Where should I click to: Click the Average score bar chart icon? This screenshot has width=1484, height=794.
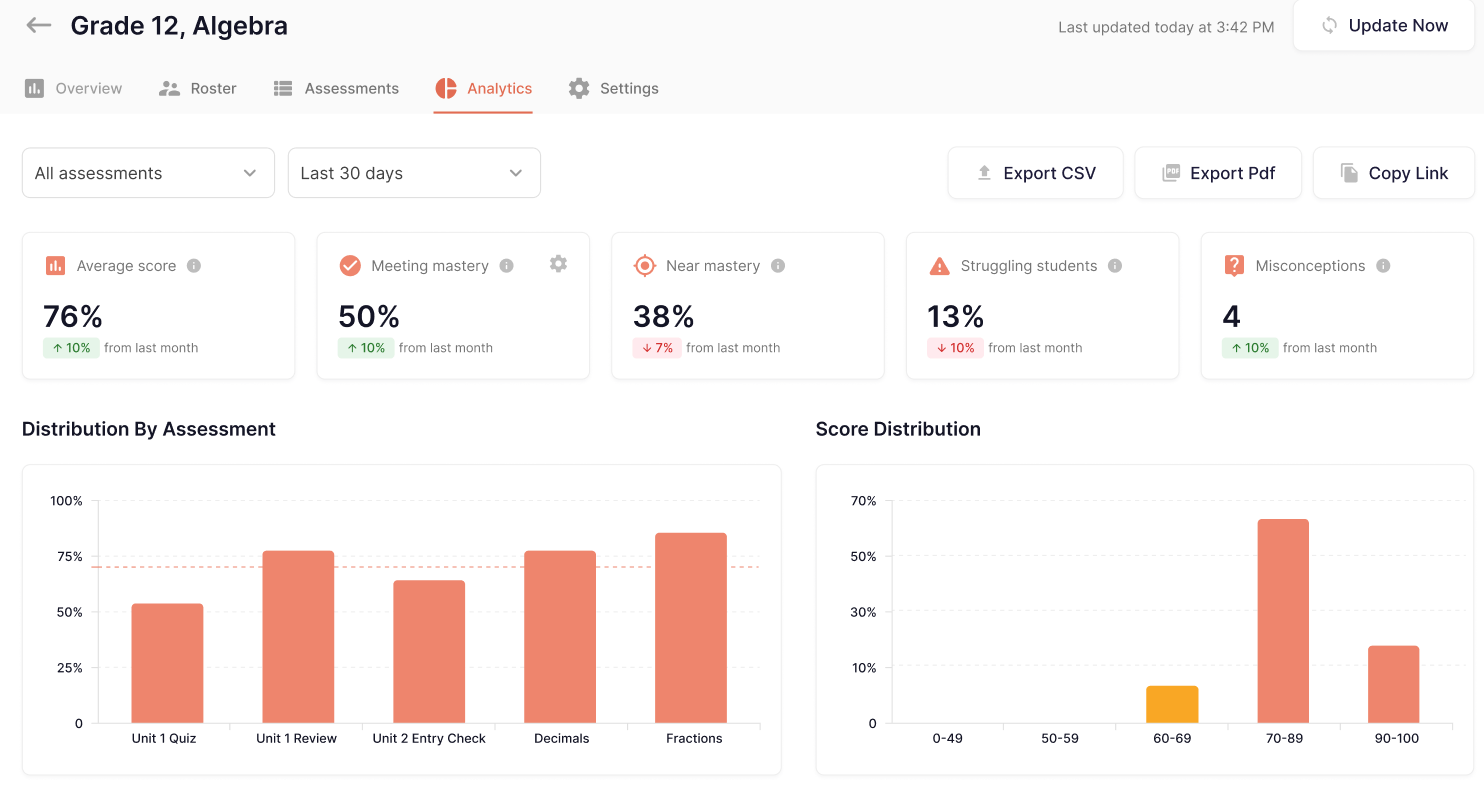54,265
